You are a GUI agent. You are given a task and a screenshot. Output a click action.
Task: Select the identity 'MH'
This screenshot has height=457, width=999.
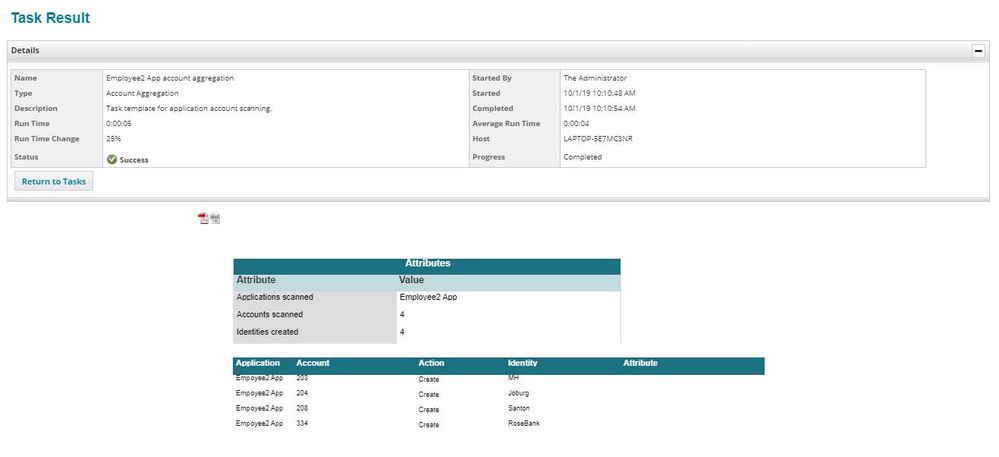tap(513, 378)
